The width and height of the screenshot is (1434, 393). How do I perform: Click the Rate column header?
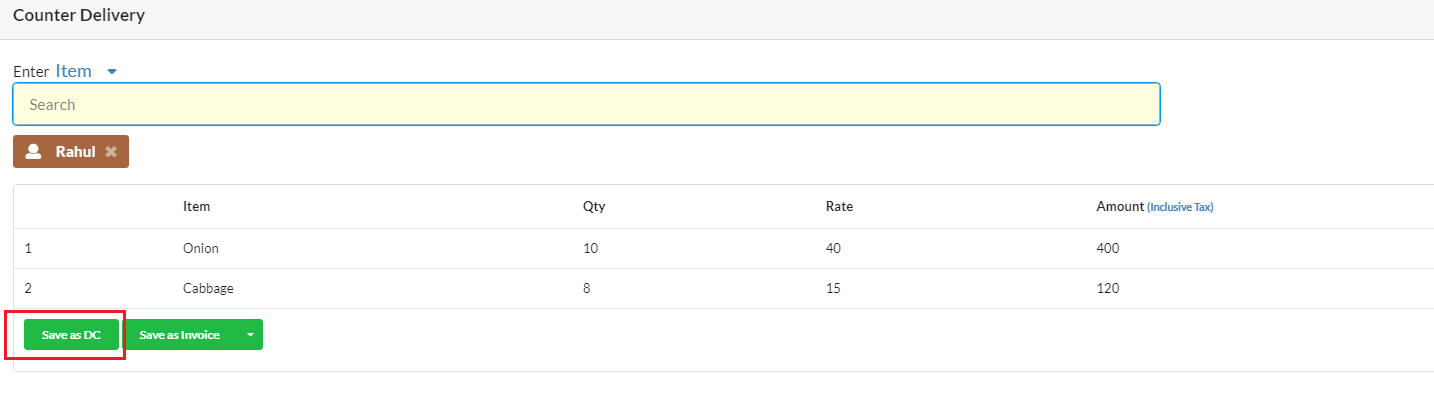839,206
